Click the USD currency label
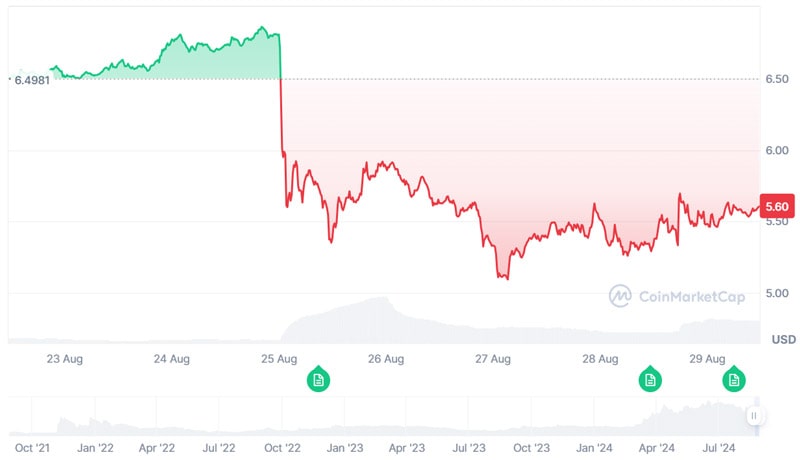 click(784, 340)
